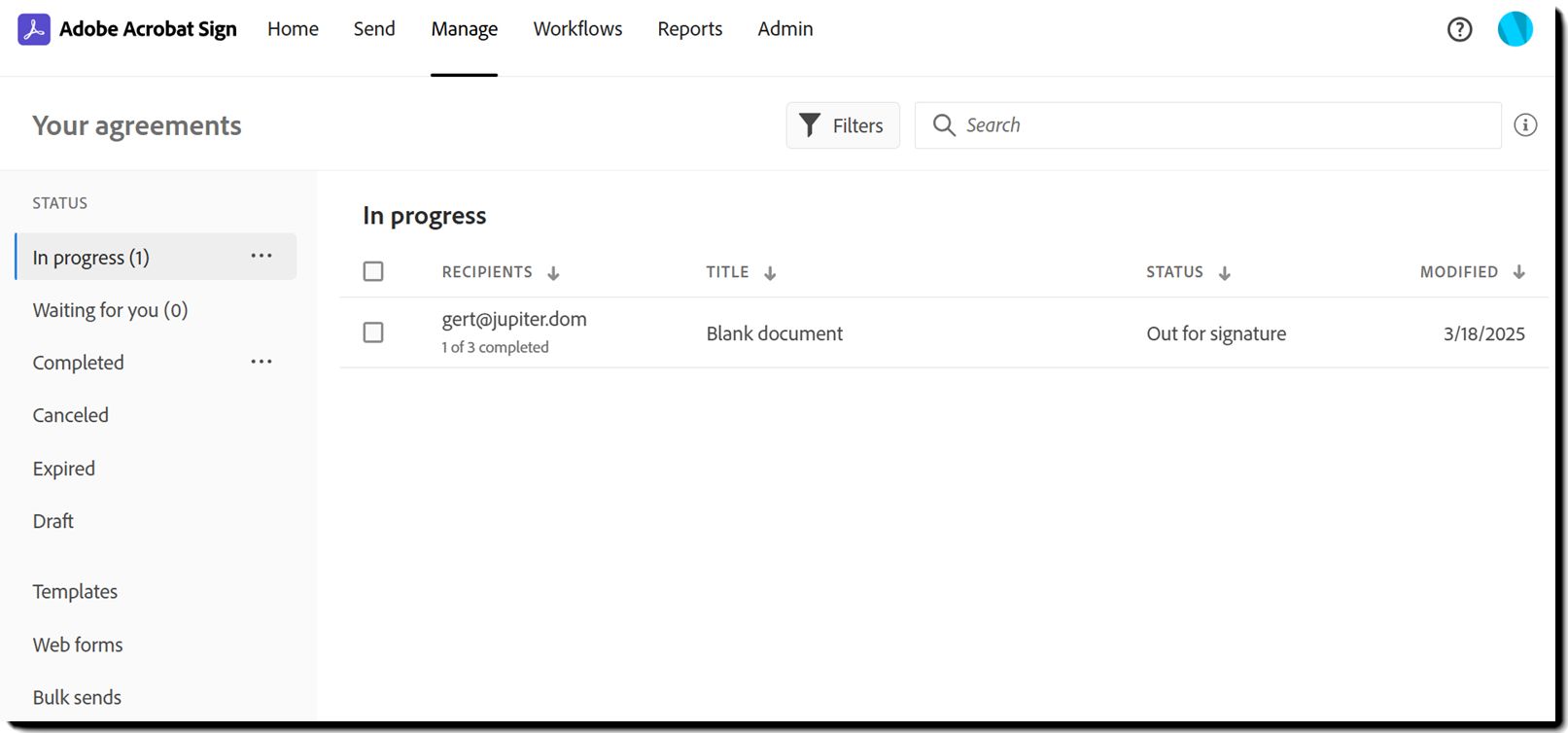Open the Filters button
This screenshot has height=733, width=1568.
point(843,125)
